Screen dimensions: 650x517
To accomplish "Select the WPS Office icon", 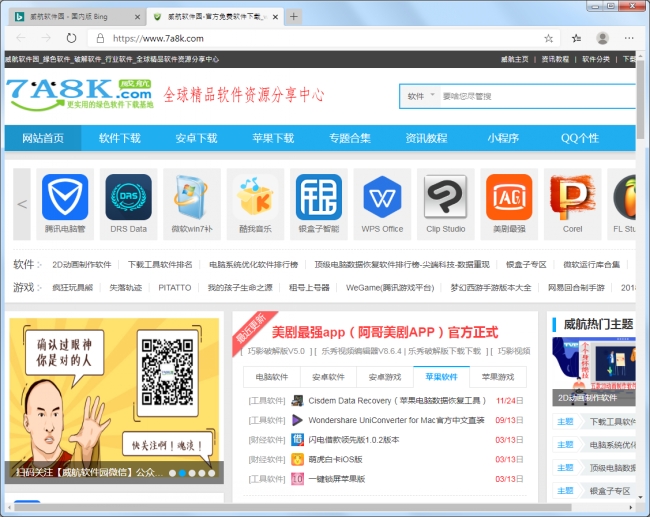I will [x=381, y=197].
